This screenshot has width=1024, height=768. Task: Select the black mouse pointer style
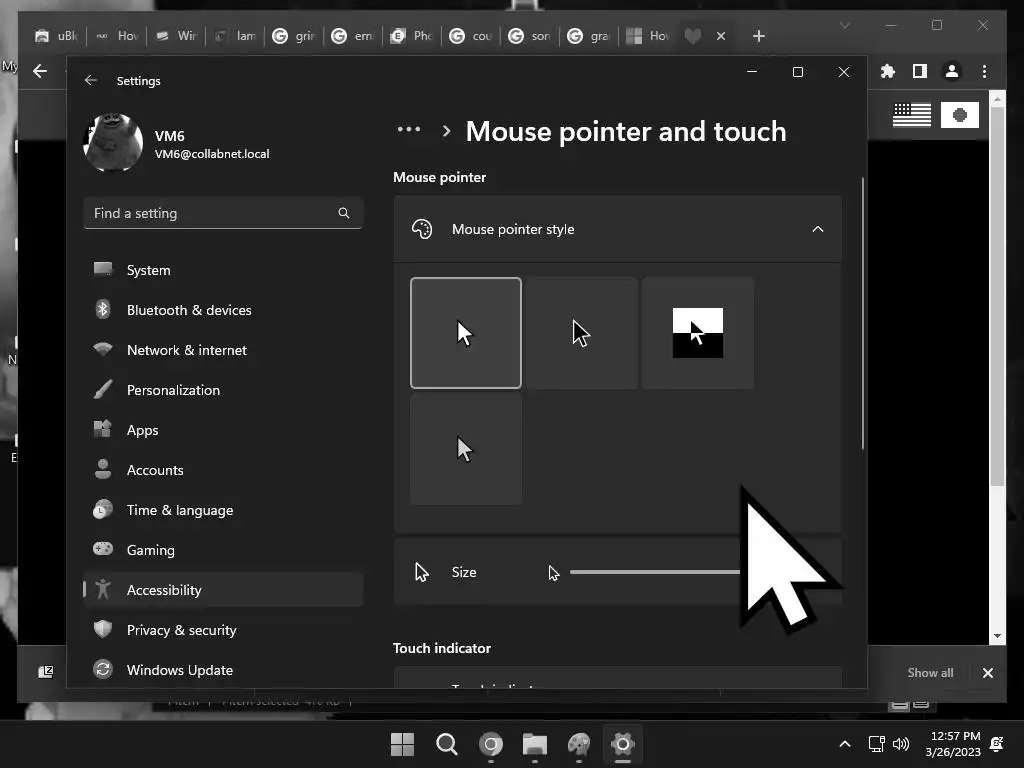coord(581,333)
